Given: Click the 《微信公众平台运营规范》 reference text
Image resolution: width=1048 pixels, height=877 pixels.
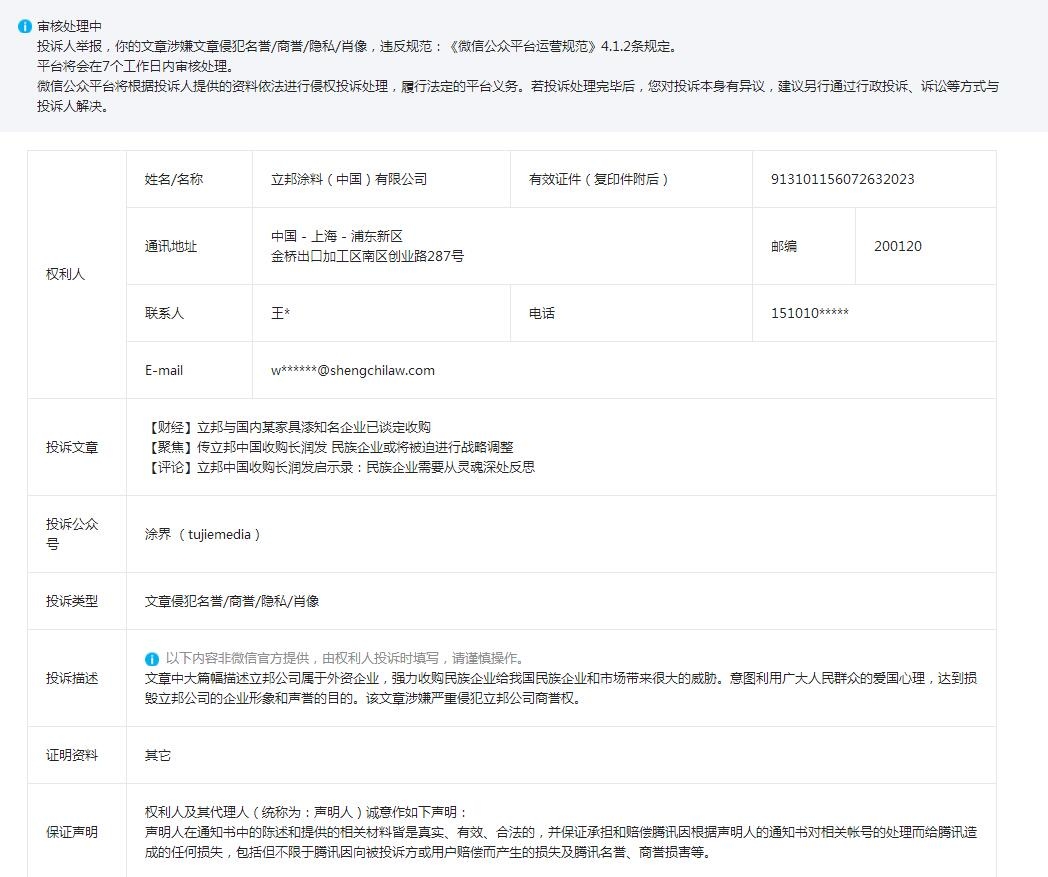Looking at the screenshot, I should [x=522, y=46].
